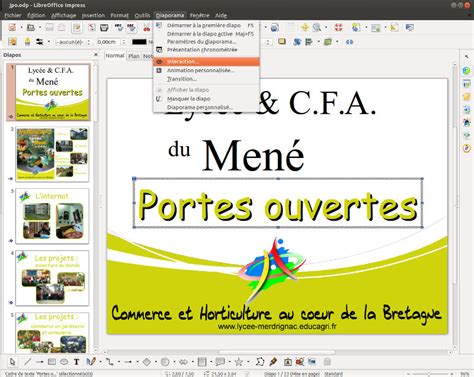Image resolution: width=474 pixels, height=377 pixels.
Task: Select Démarrer à la diapo active
Action: tap(206, 34)
